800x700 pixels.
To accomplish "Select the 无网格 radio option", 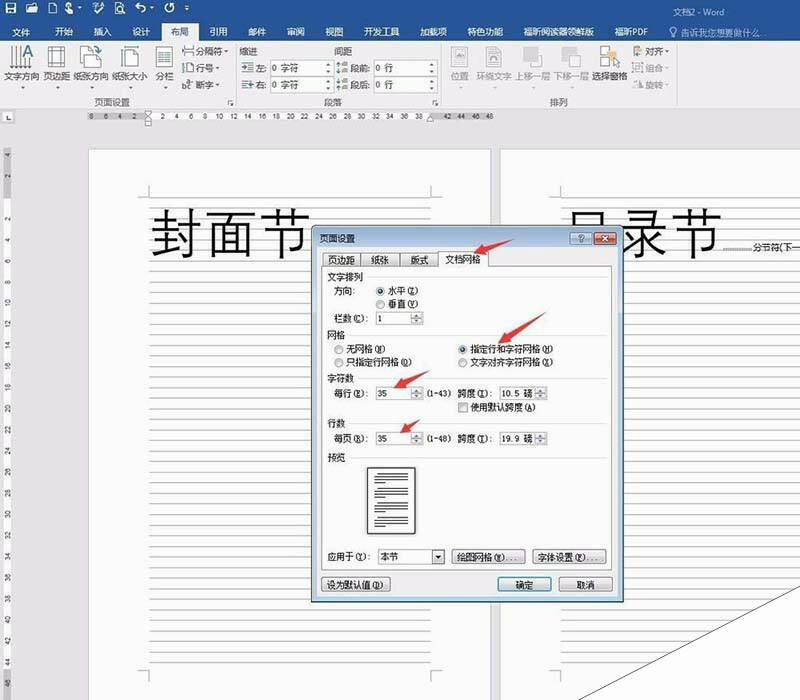I will click(338, 349).
